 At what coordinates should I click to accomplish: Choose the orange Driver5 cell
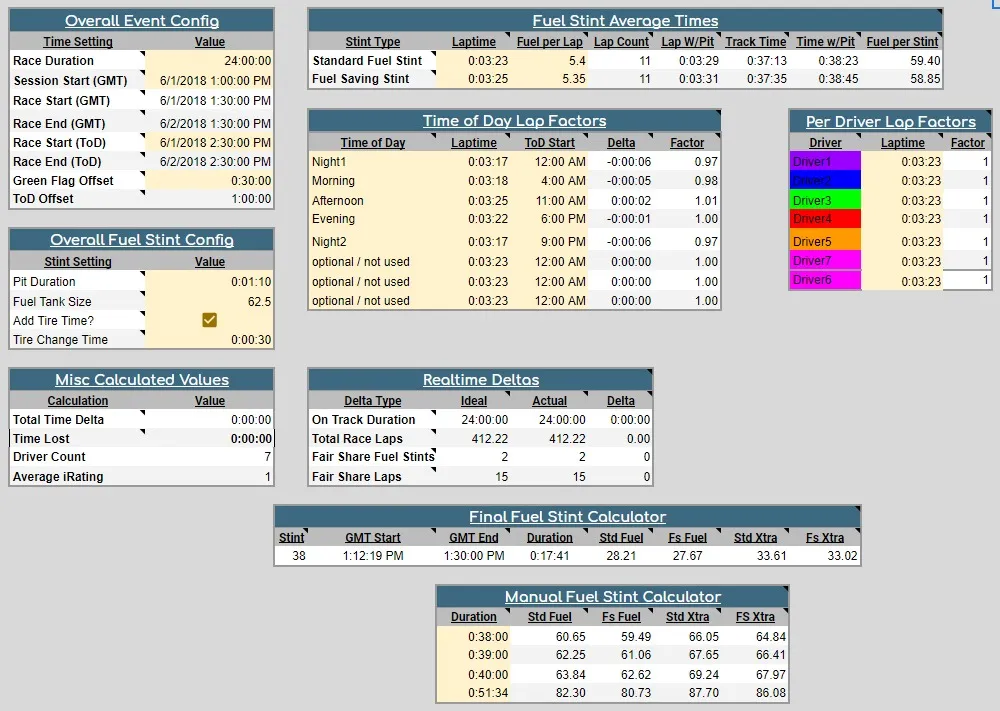825,242
